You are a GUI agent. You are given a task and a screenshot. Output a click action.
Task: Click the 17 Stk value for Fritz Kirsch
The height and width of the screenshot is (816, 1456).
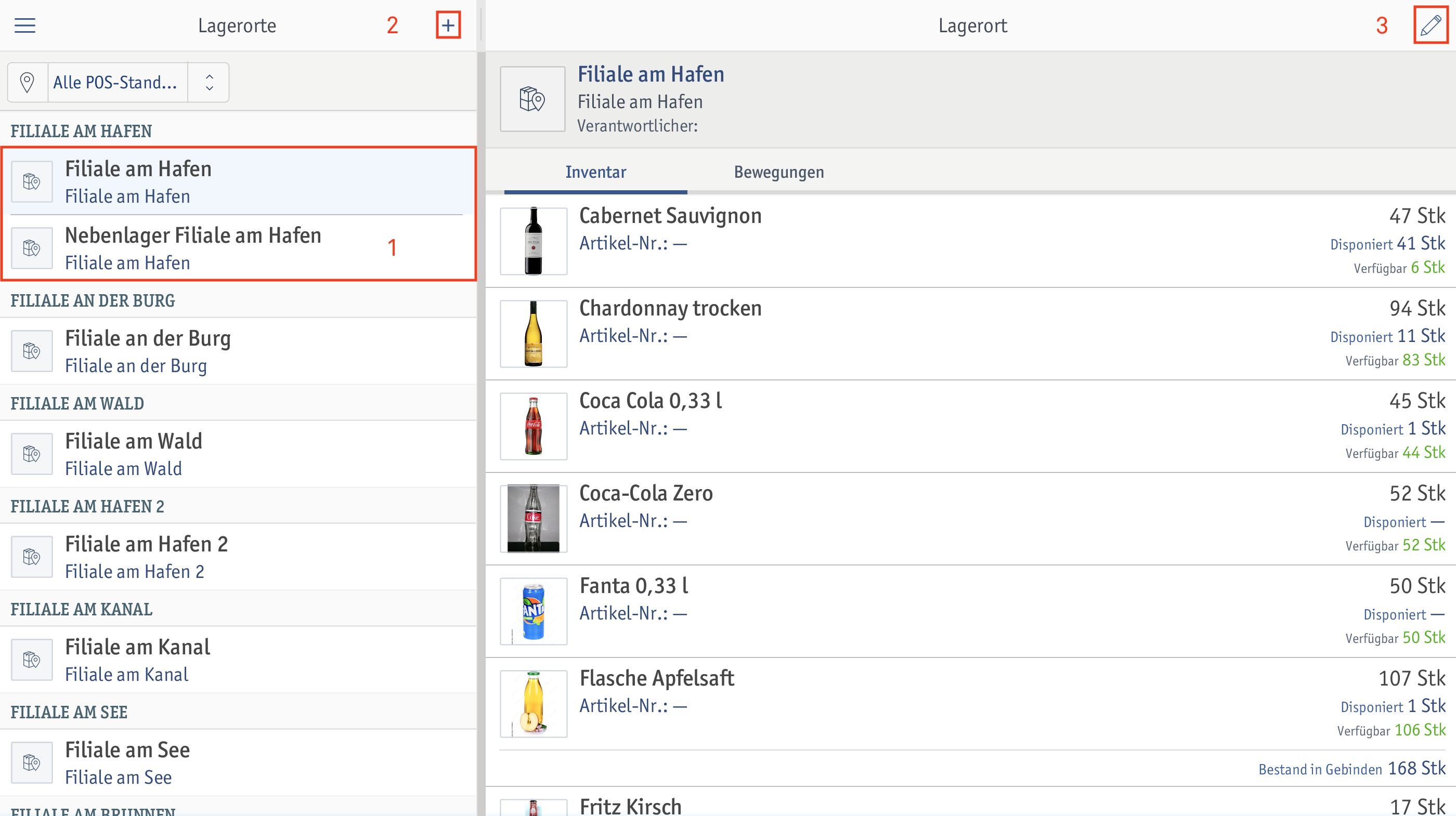click(x=1417, y=807)
